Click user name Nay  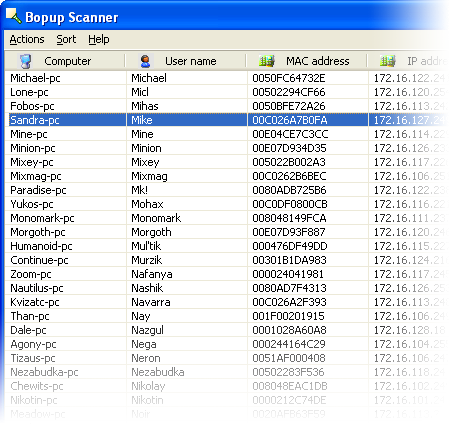tap(141, 316)
